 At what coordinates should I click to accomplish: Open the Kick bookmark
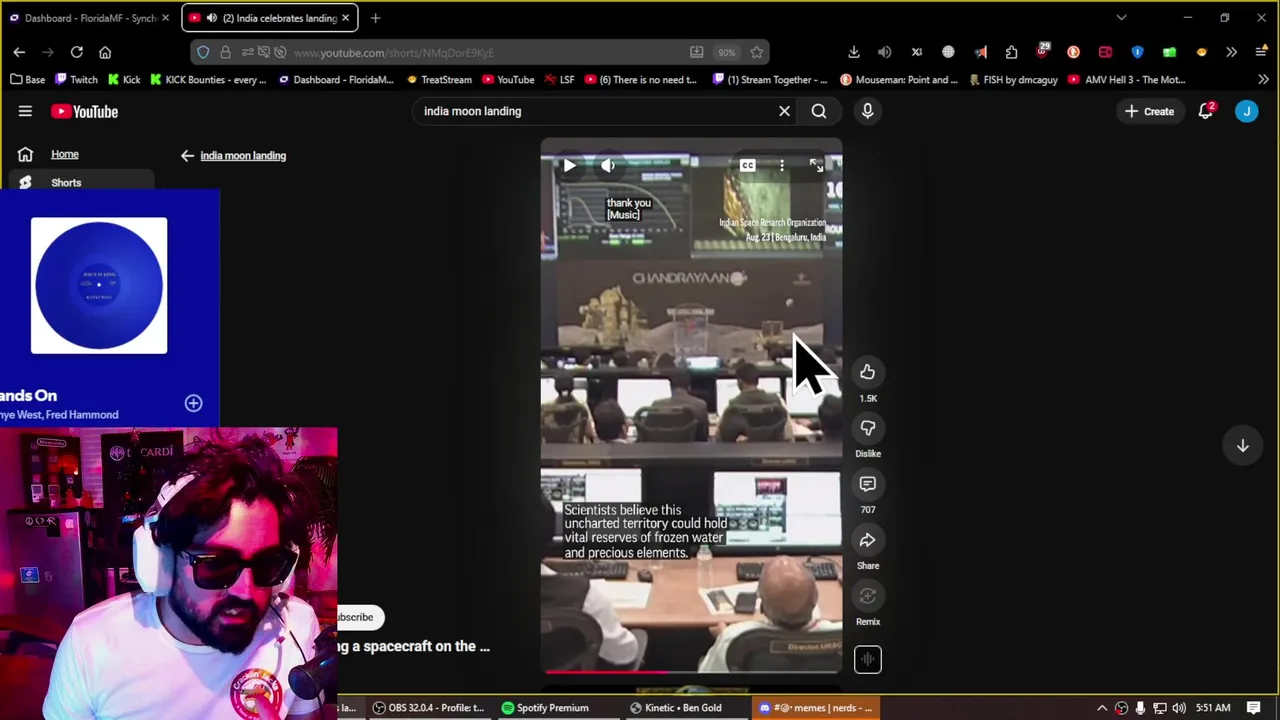pyautogui.click(x=123, y=80)
